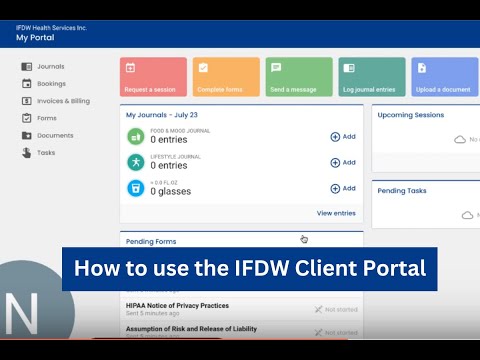
Task: Click the Request a session card
Action: click(x=153, y=77)
